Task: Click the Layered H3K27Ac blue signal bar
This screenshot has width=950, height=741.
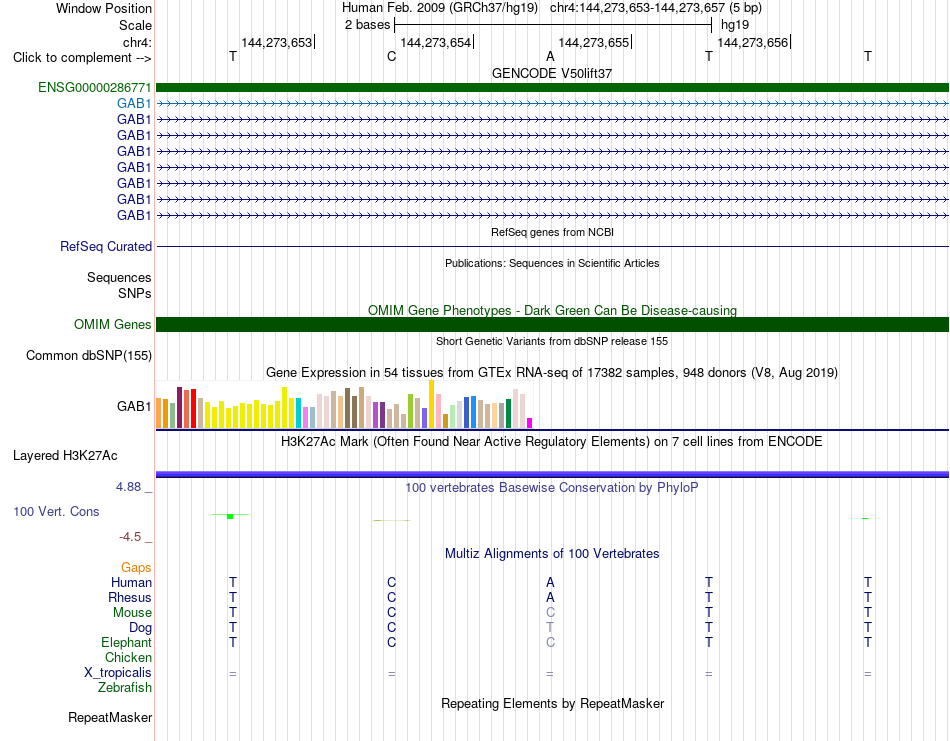Action: click(x=552, y=474)
